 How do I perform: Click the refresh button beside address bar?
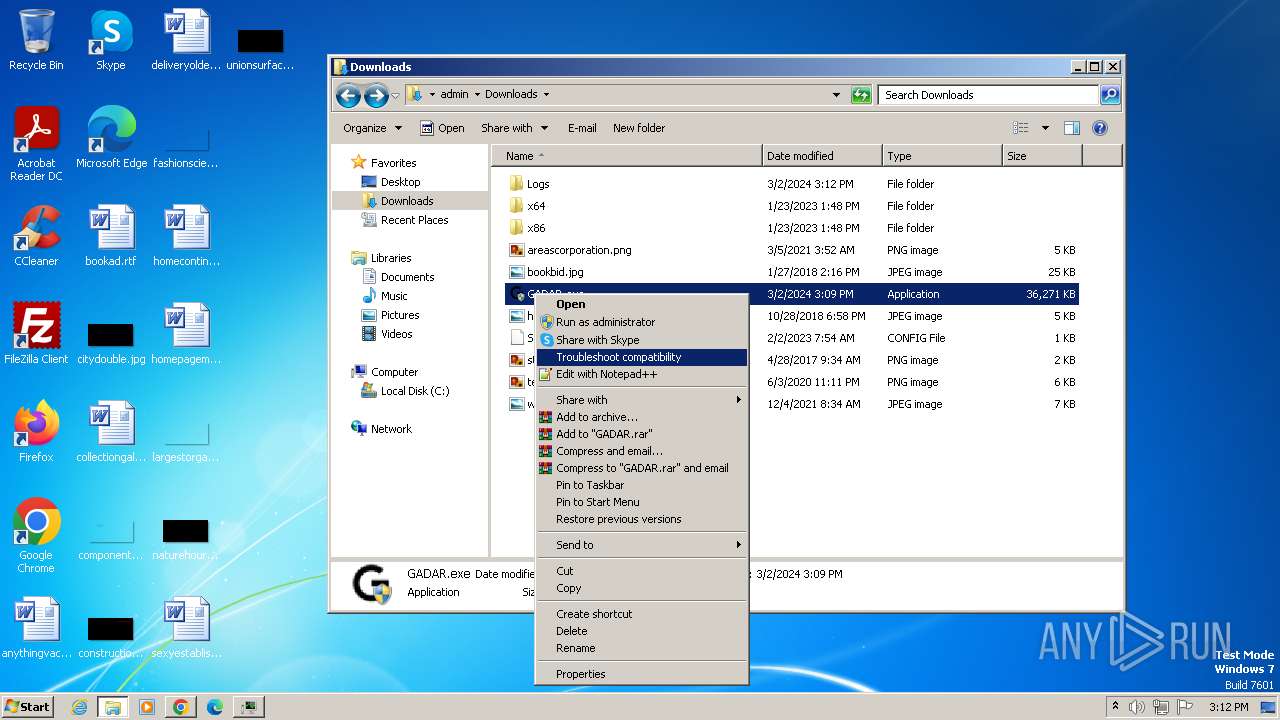pyautogui.click(x=861, y=95)
